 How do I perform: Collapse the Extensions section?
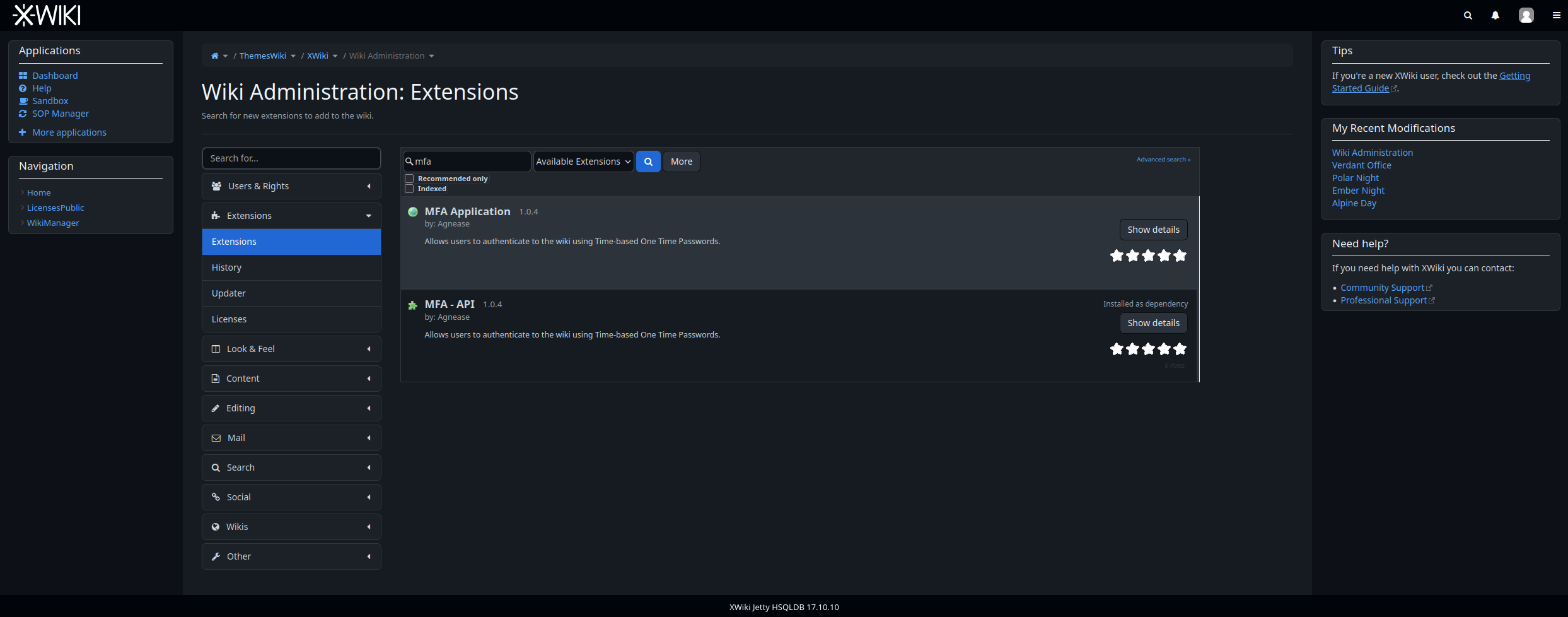coord(291,216)
